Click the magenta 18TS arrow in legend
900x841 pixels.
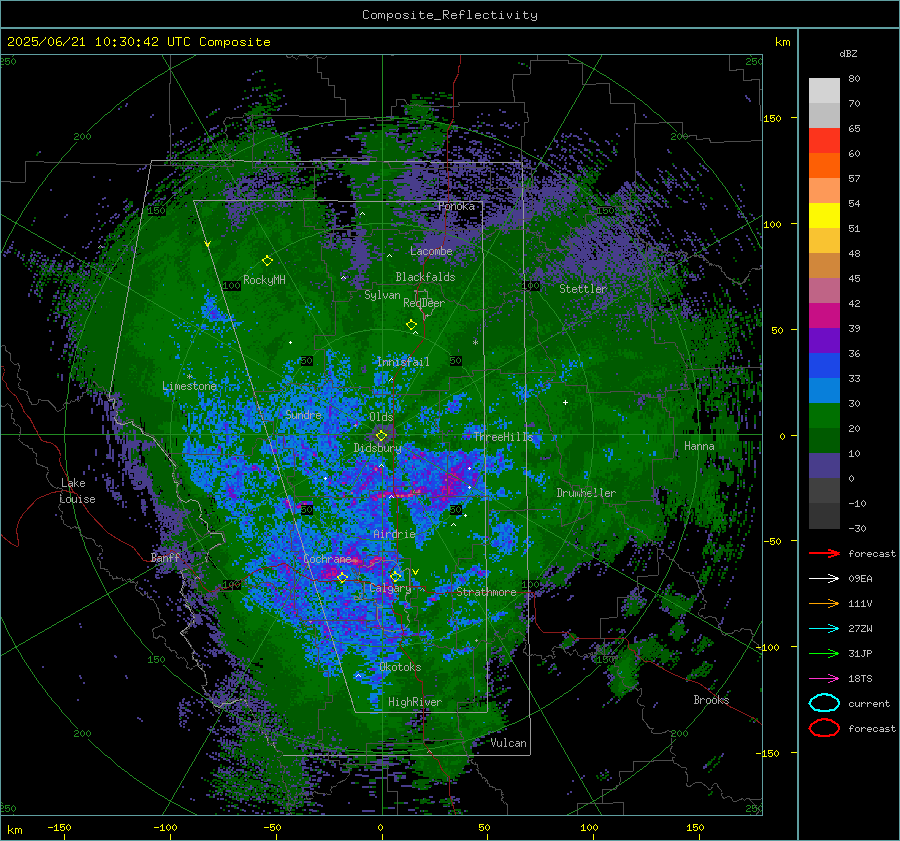(824, 679)
